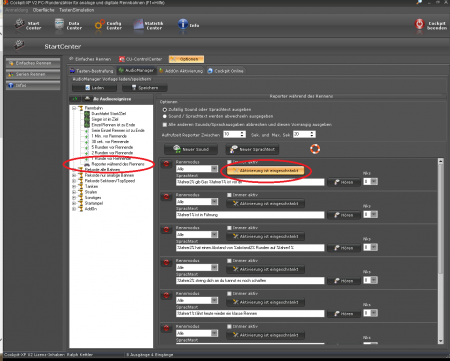Click the highlighted orange 'Aktivierung ist eingeschränkt' button
Screen dimensions: 450x361
pyautogui.click(x=266, y=170)
